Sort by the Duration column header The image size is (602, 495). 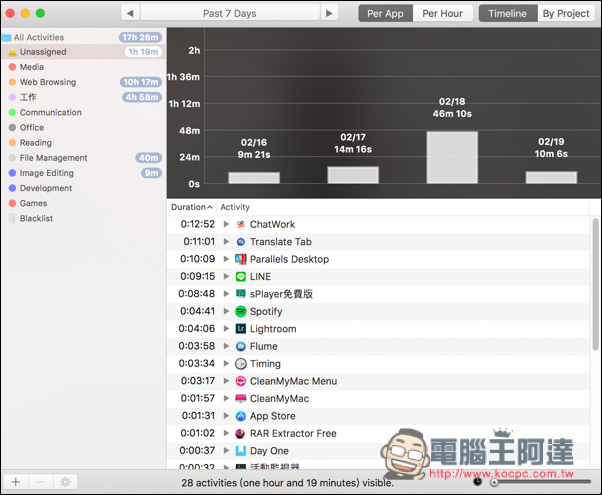click(x=192, y=207)
